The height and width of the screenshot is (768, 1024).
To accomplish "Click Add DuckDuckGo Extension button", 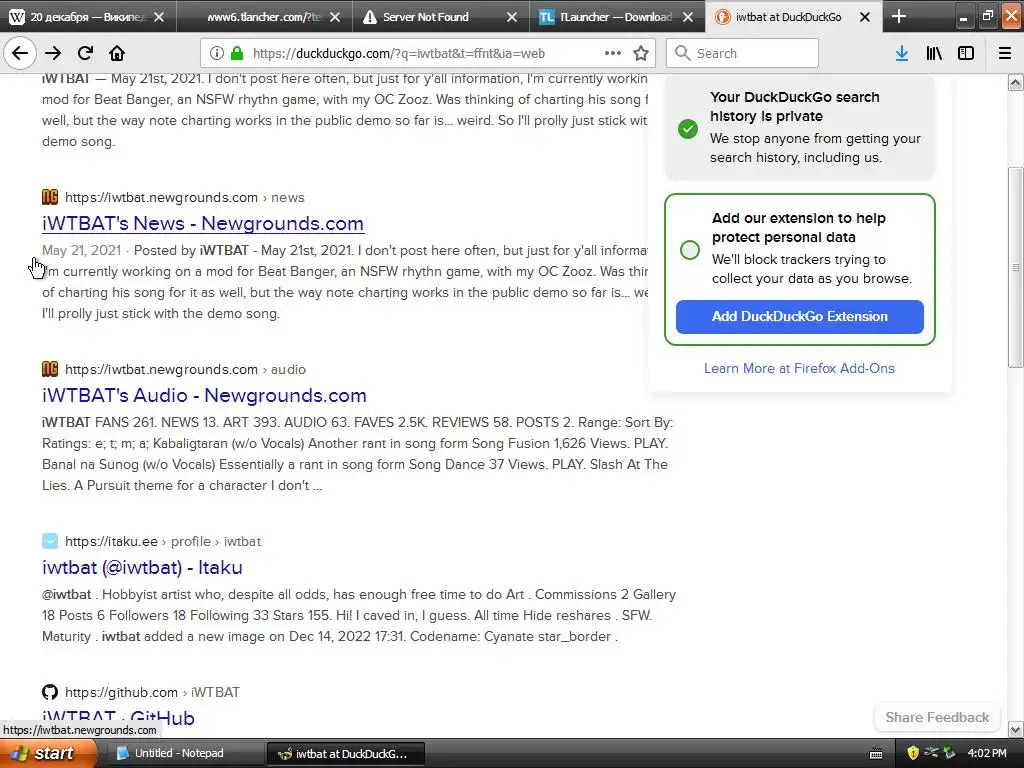I will click(x=799, y=317).
